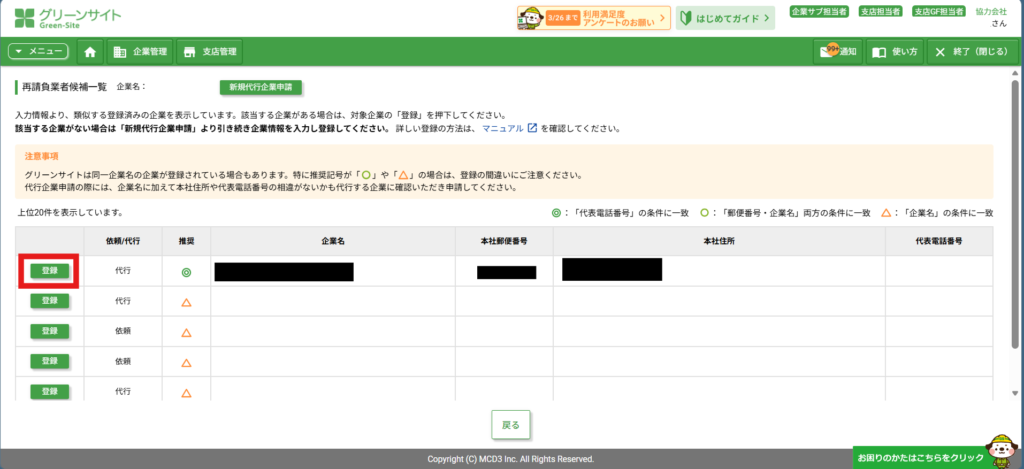This screenshot has width=1024, height=469.
Task: Click 登録 button in the third row
Action: tap(49, 331)
